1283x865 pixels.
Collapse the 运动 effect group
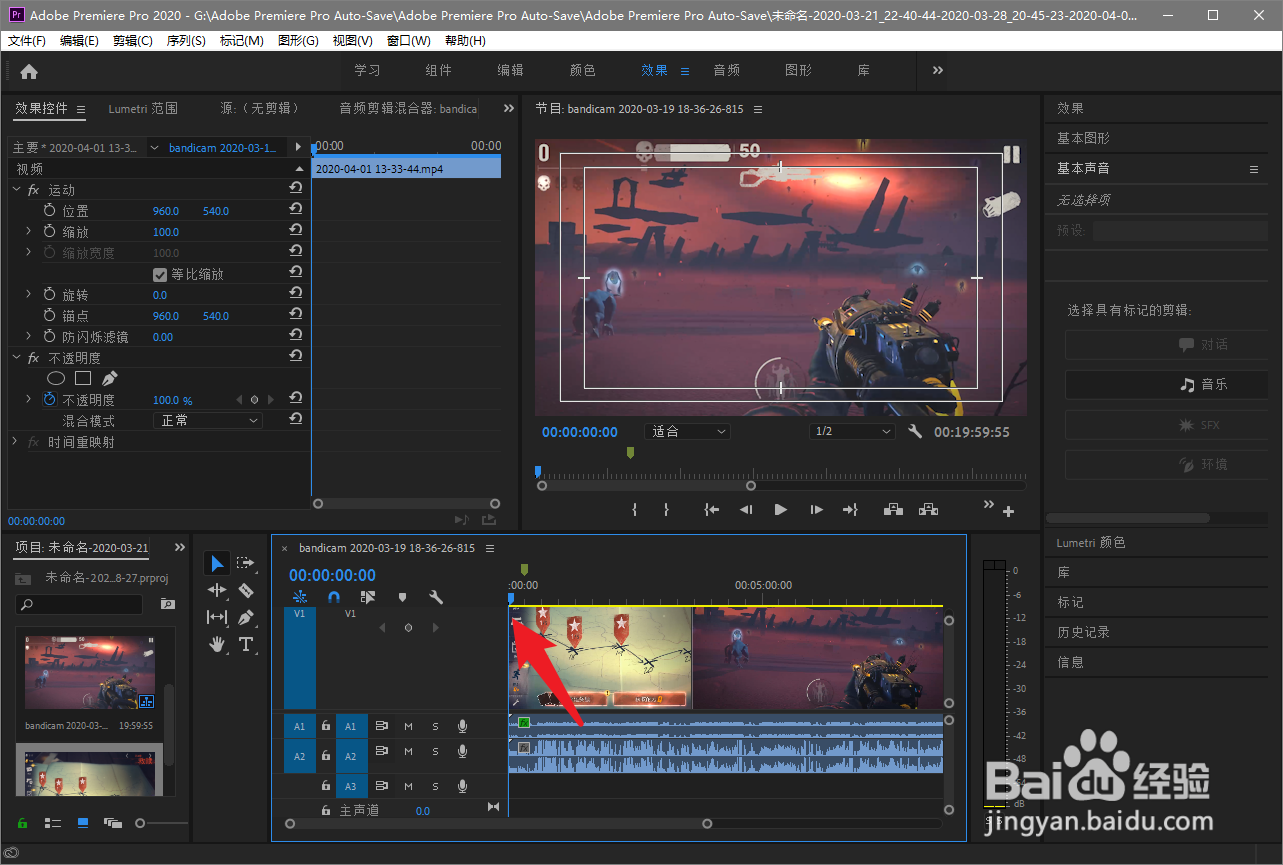(x=15, y=189)
